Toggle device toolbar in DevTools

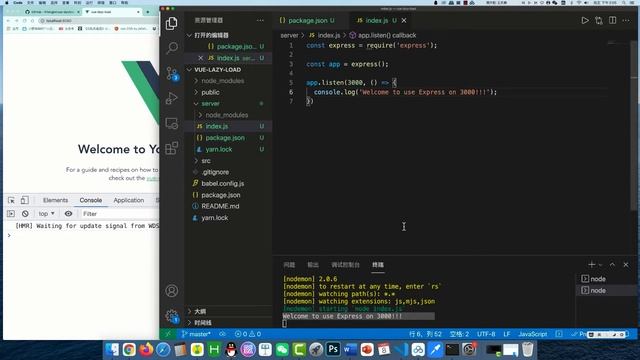25,200
